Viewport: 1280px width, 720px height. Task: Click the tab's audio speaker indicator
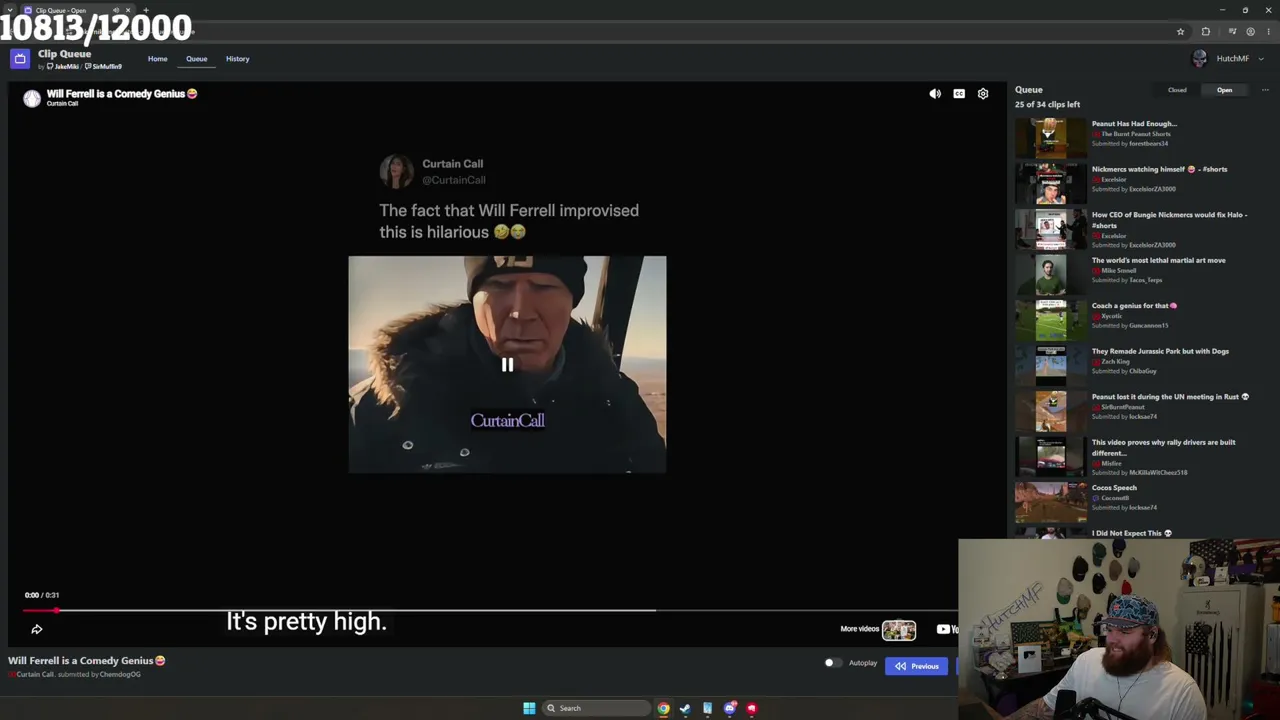click(116, 10)
